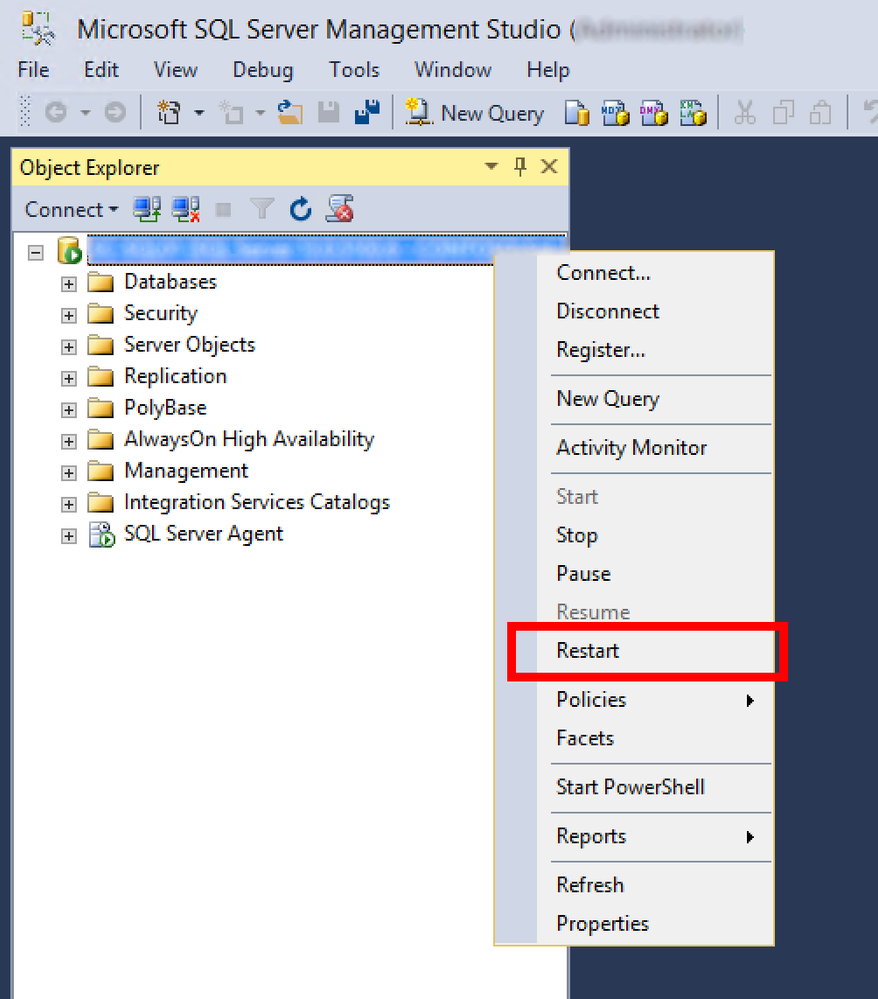
Task: Pin the Object Explorer panel with auto-hide pin
Action: [x=521, y=167]
